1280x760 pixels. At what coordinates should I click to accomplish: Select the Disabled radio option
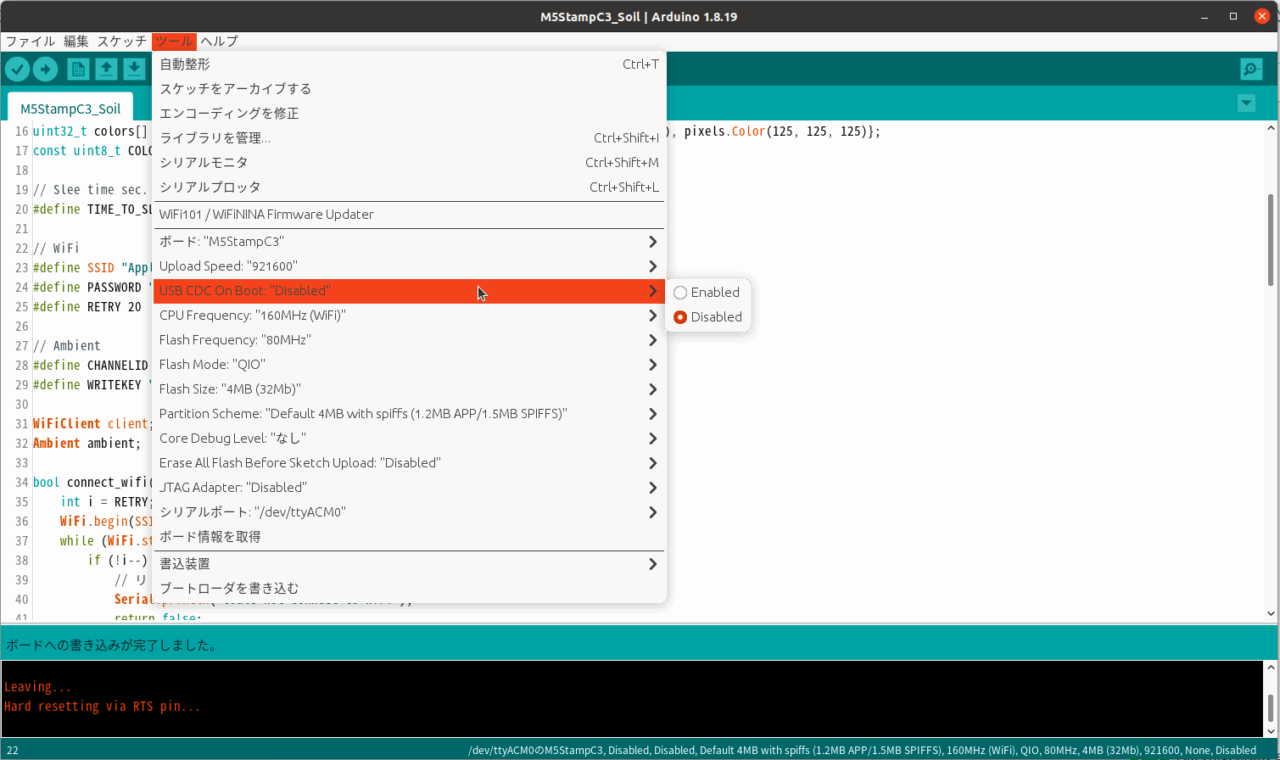click(707, 317)
